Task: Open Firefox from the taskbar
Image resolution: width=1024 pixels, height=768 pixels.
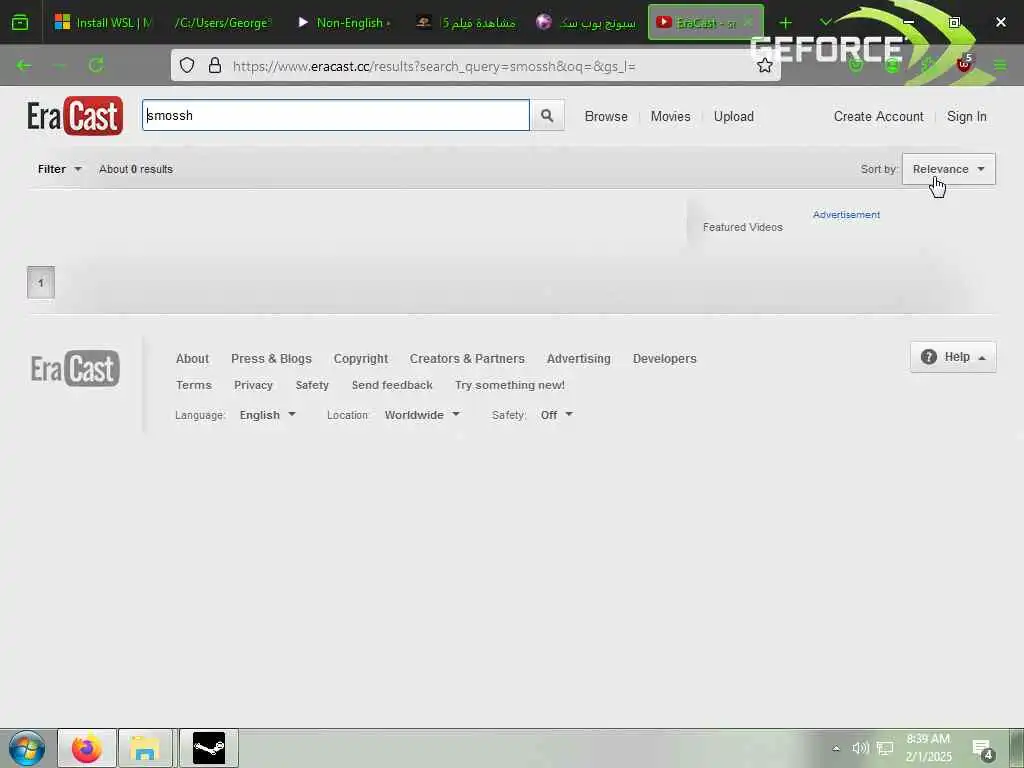Action: tap(87, 748)
